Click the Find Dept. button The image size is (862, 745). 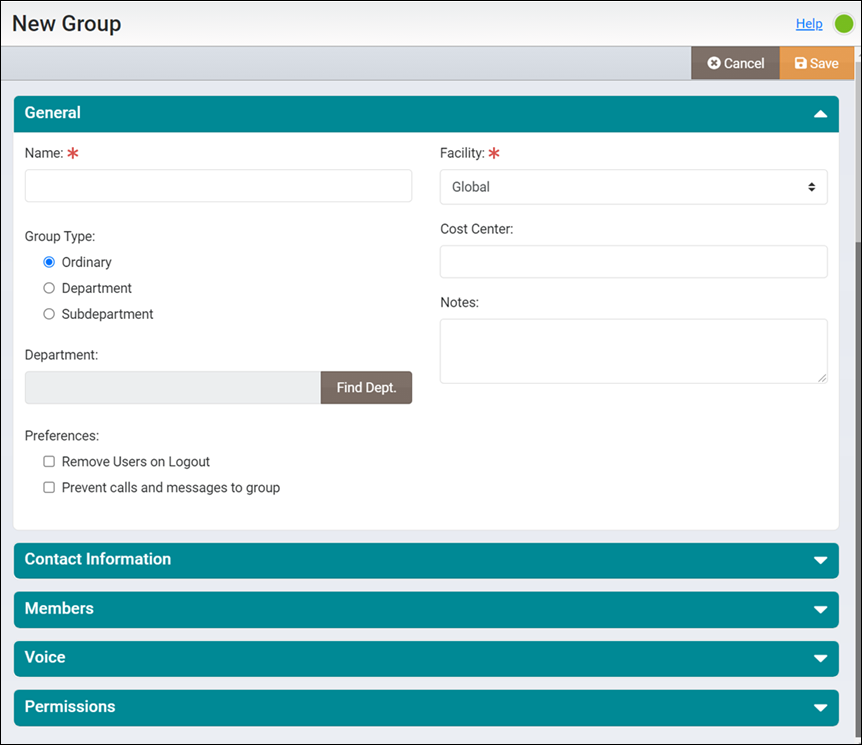[366, 387]
